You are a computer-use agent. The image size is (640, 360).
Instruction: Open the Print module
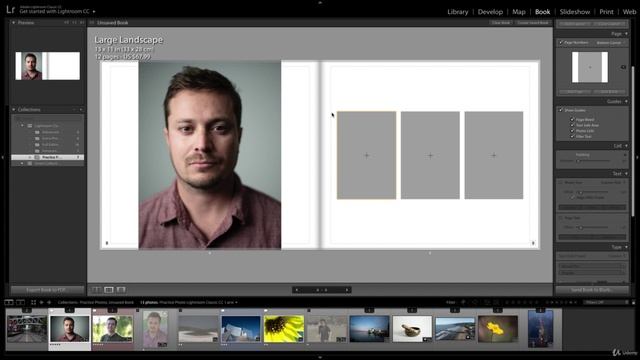606,12
